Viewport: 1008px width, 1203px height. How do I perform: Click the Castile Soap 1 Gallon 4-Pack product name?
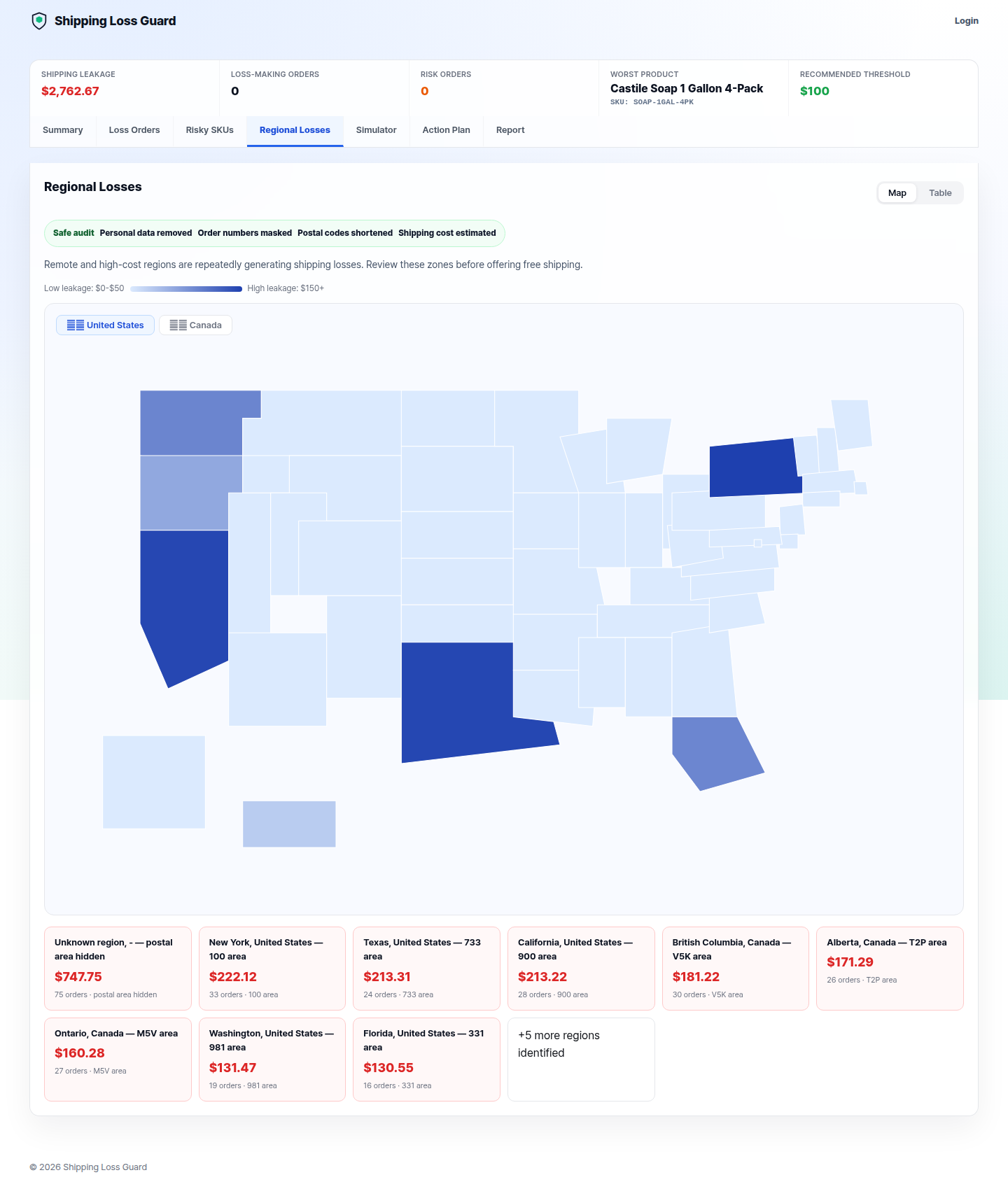[687, 88]
